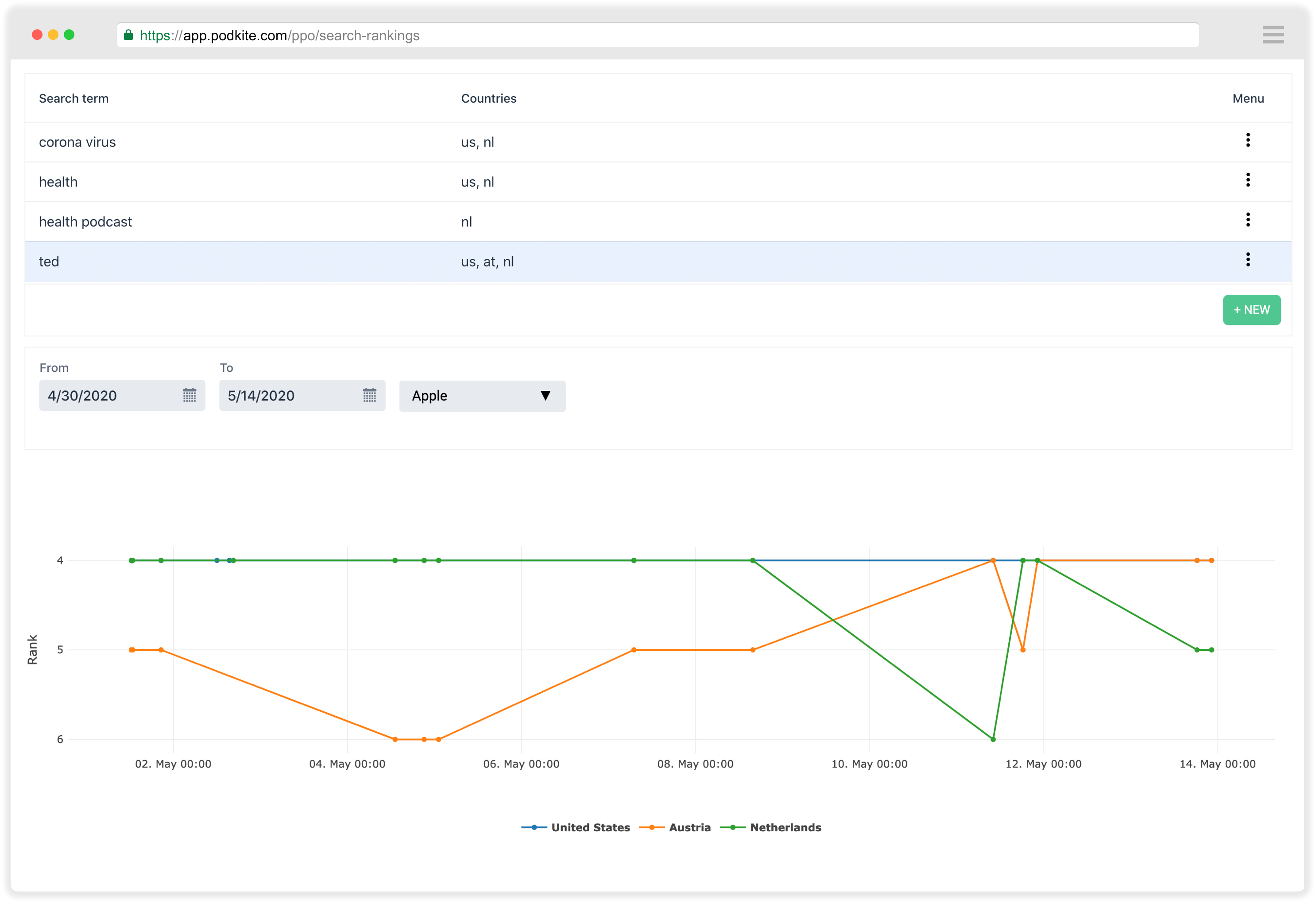Image resolution: width=1316 pixels, height=903 pixels.
Task: Open three-dot menu for health podcast
Action: coord(1247,220)
